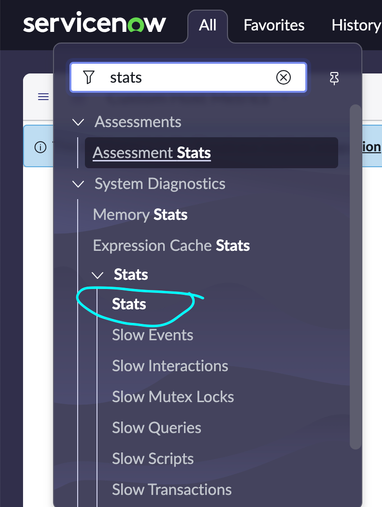The height and width of the screenshot is (507, 382).
Task: Click the menu panel vertical scrollbar
Action: pos(356,277)
